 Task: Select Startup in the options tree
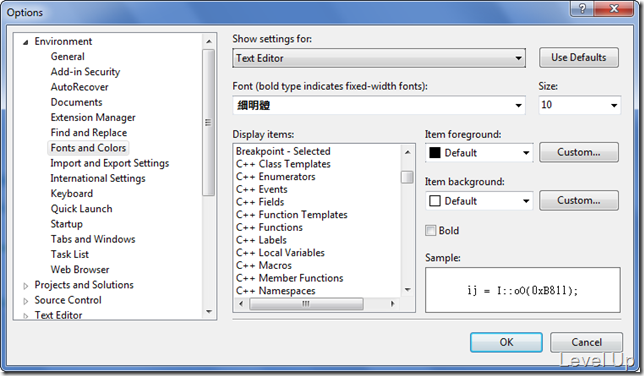pyautogui.click(x=67, y=224)
